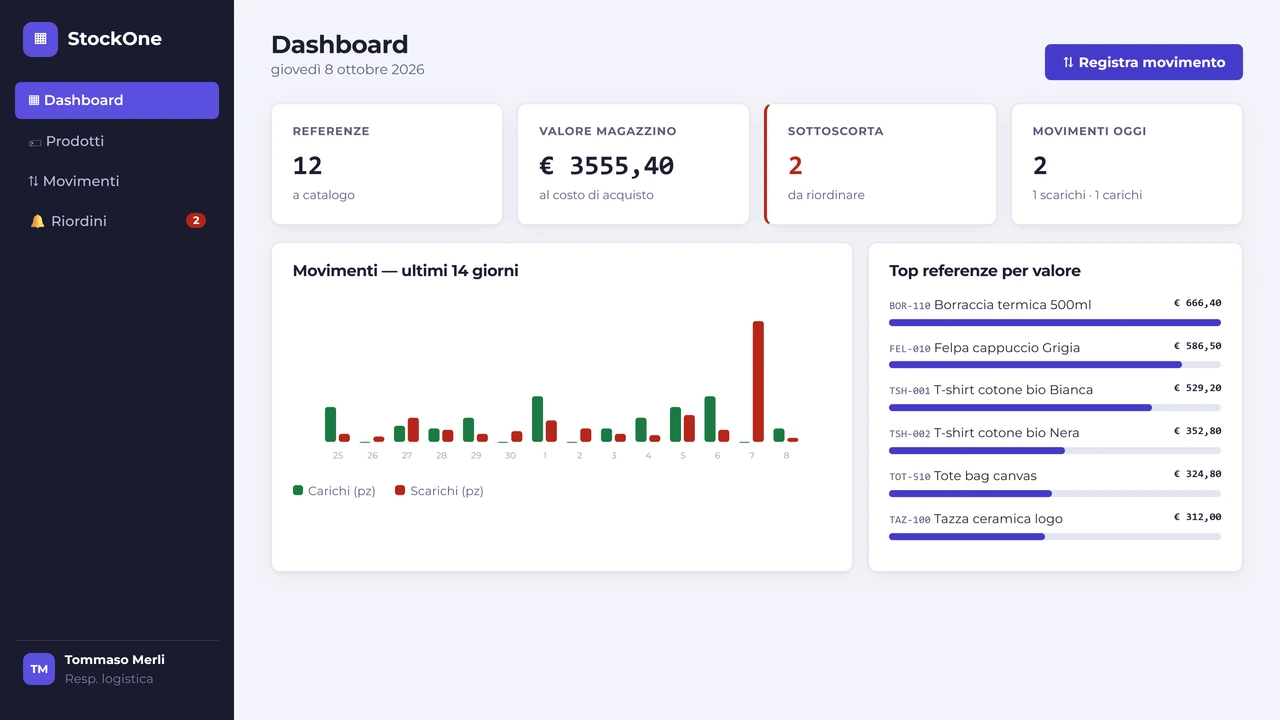The height and width of the screenshot is (720, 1280).
Task: Click the Registra movimento button
Action: coord(1144,62)
